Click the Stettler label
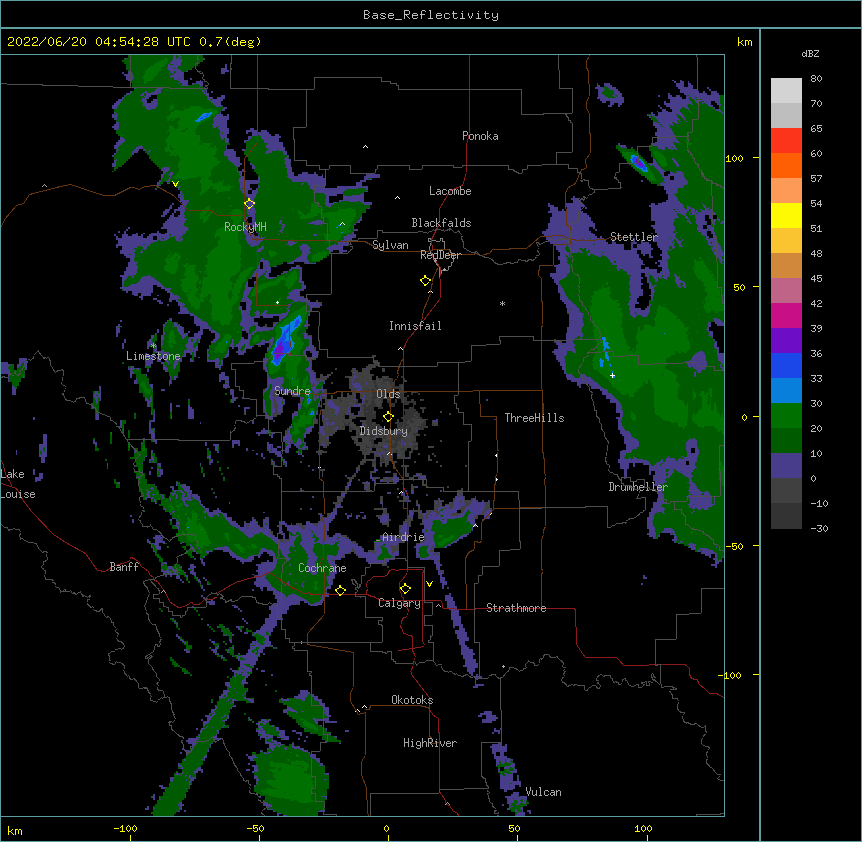 (633, 237)
